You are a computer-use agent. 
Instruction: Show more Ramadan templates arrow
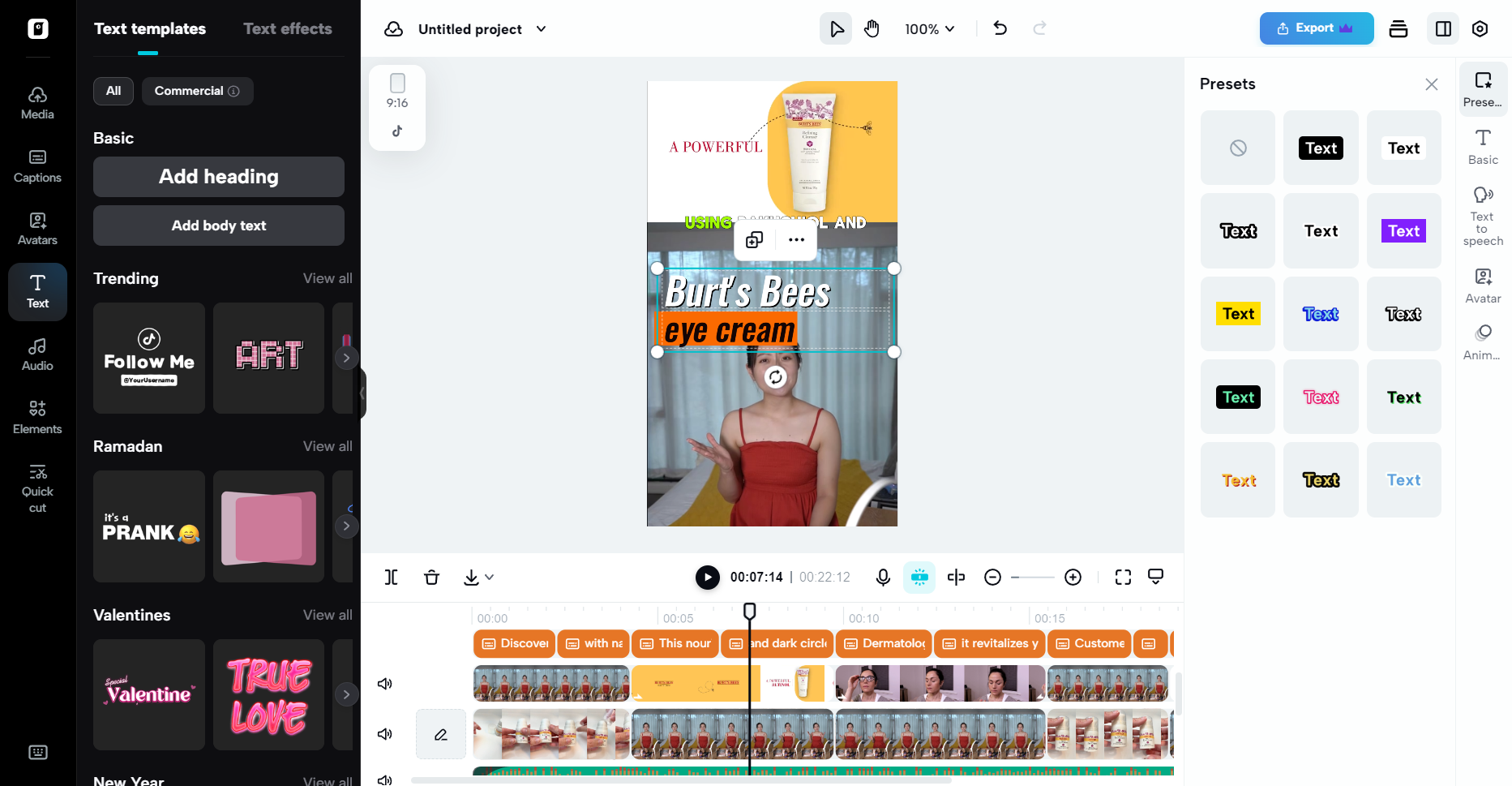tap(346, 526)
